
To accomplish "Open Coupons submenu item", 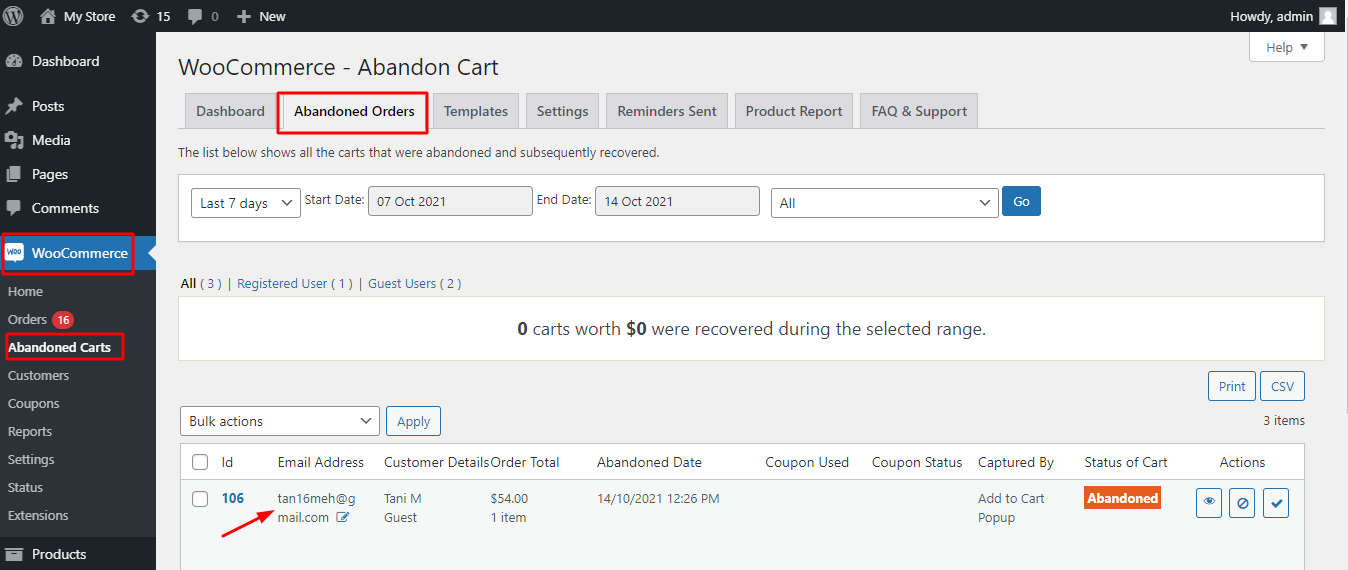I will (x=34, y=403).
